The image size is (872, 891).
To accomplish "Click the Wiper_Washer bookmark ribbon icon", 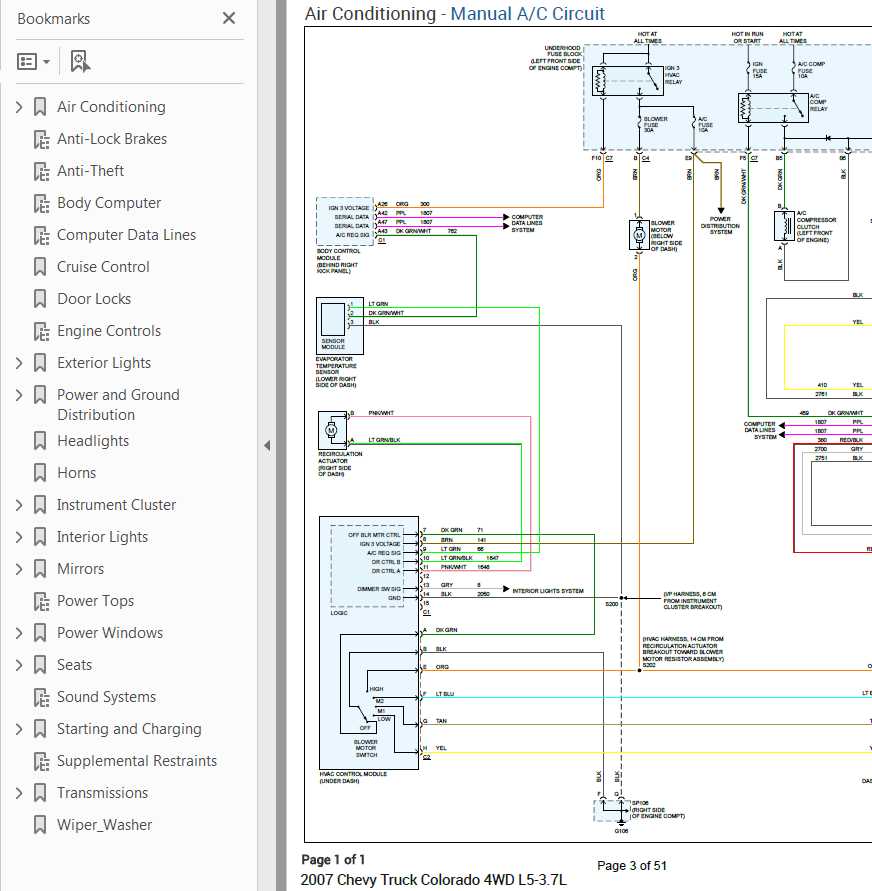I will tap(40, 825).
